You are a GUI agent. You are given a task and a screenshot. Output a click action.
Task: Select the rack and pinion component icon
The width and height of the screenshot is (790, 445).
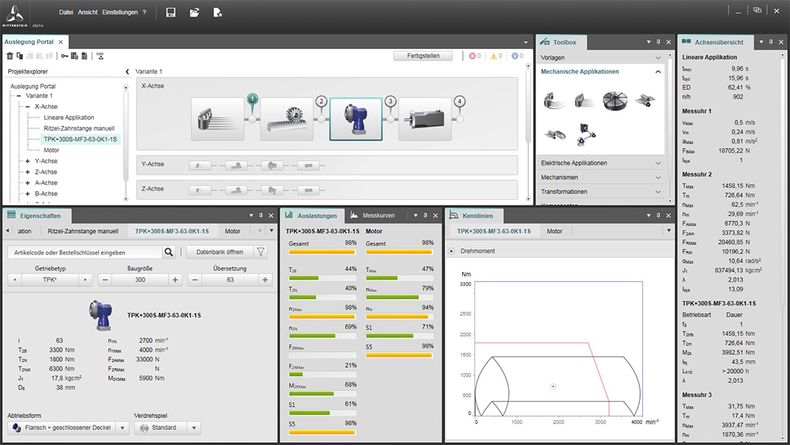[x=287, y=122]
